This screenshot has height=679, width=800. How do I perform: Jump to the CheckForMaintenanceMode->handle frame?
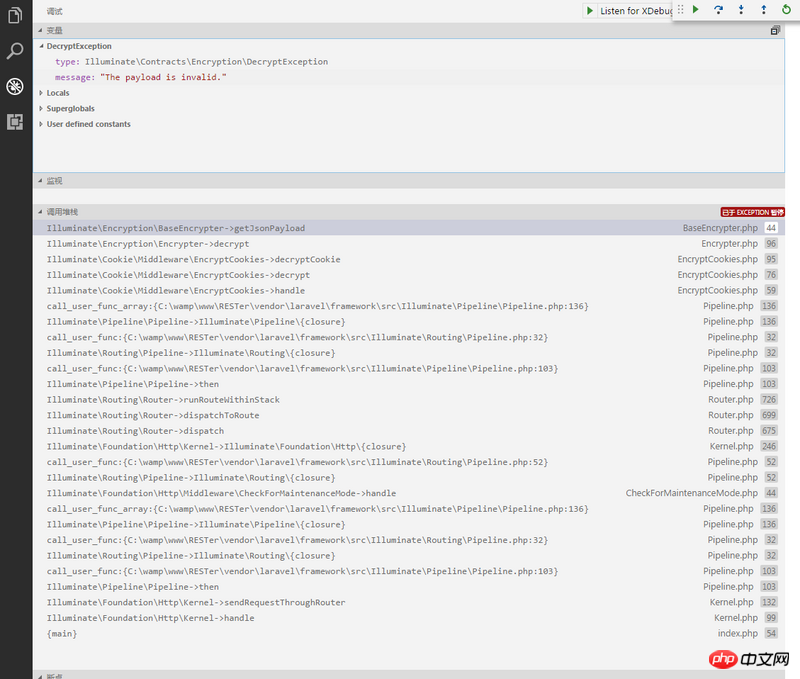coord(409,493)
